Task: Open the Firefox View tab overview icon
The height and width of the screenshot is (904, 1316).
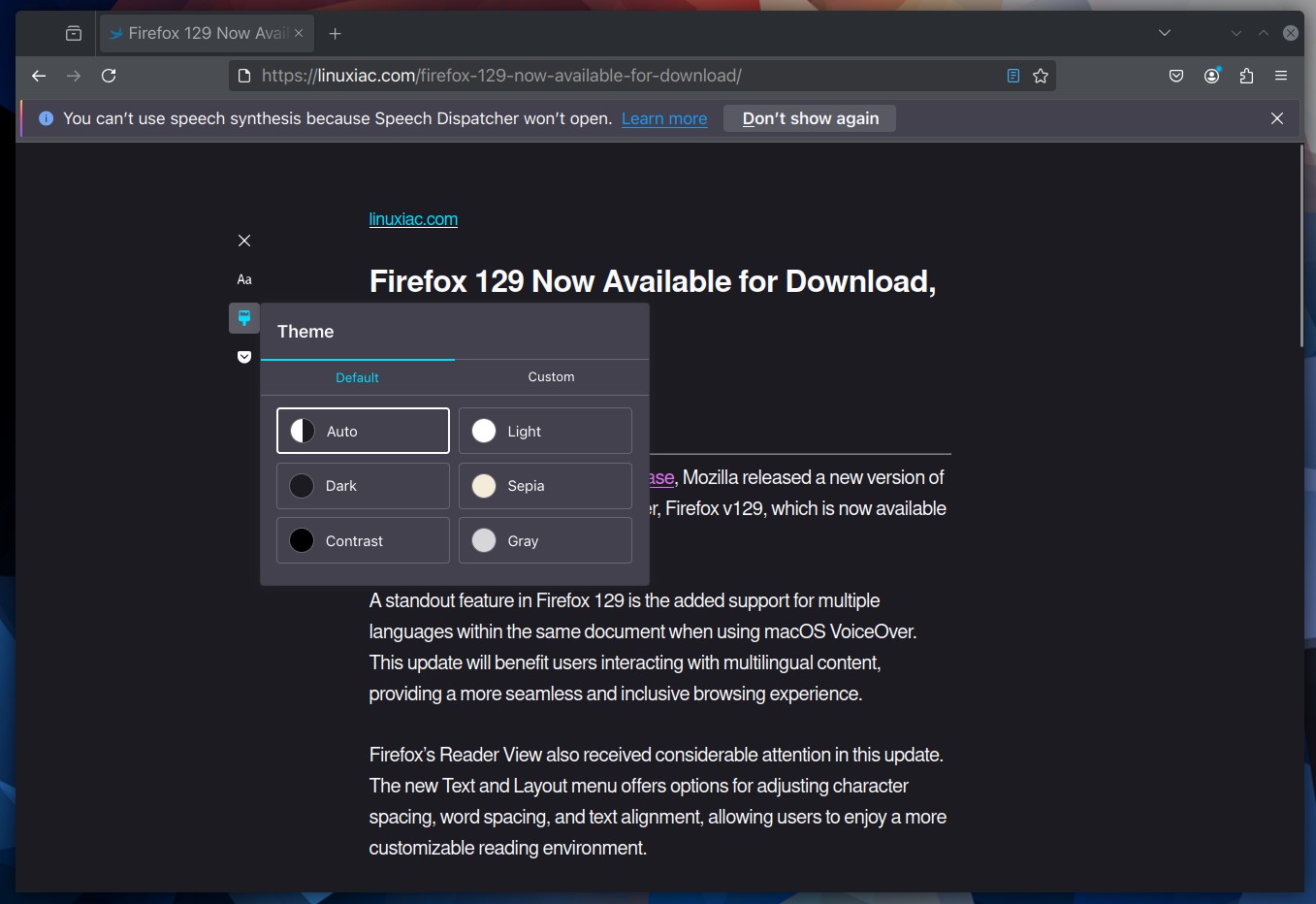Action: click(x=74, y=33)
